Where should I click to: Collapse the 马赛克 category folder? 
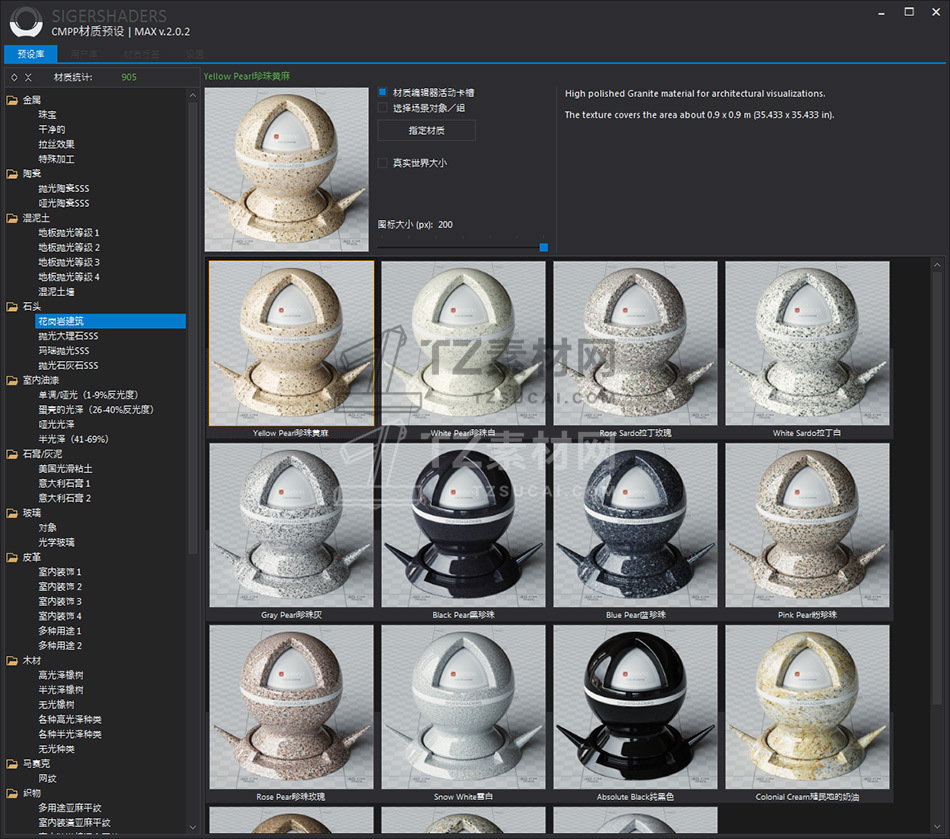coord(12,764)
